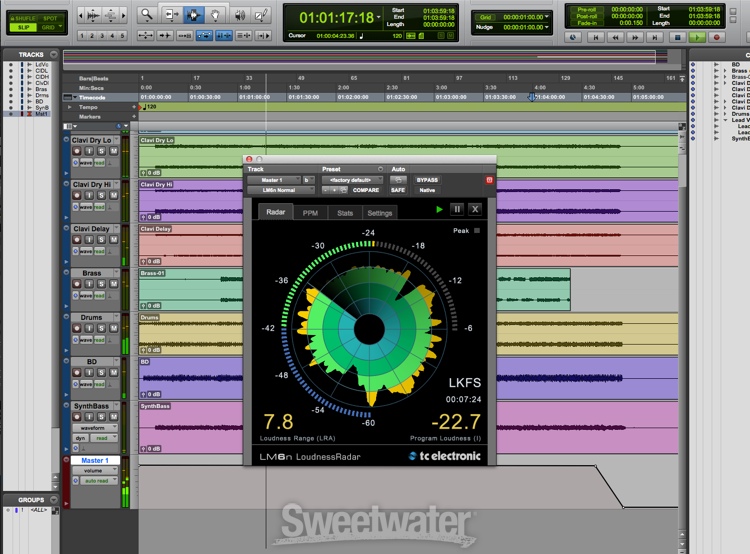Select SPOT edit mode
The height and width of the screenshot is (554, 750).
50,18
